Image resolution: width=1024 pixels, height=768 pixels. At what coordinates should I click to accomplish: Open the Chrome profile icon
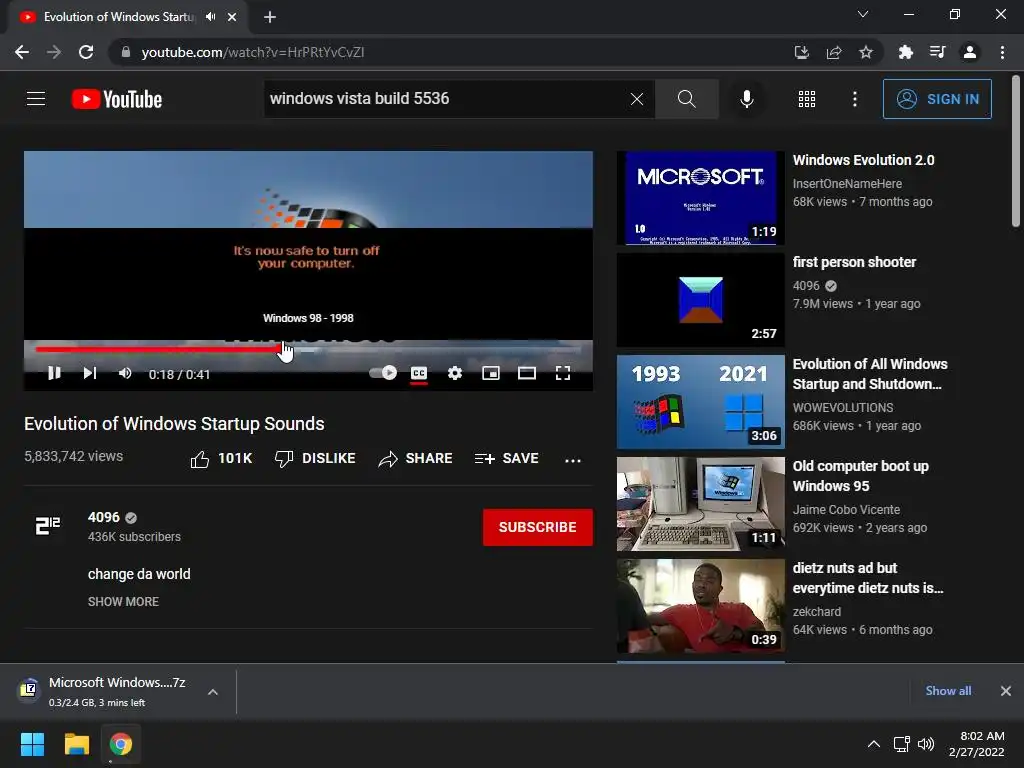(970, 52)
